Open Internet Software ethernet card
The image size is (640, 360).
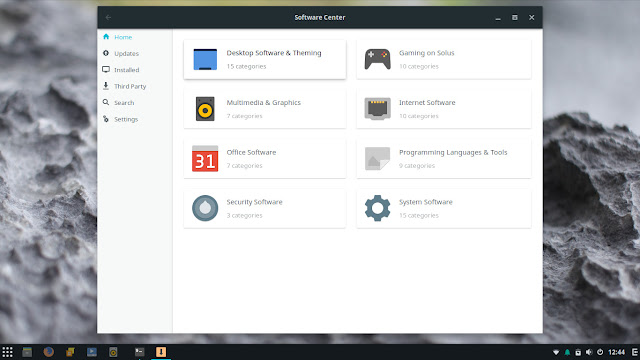[444, 109]
